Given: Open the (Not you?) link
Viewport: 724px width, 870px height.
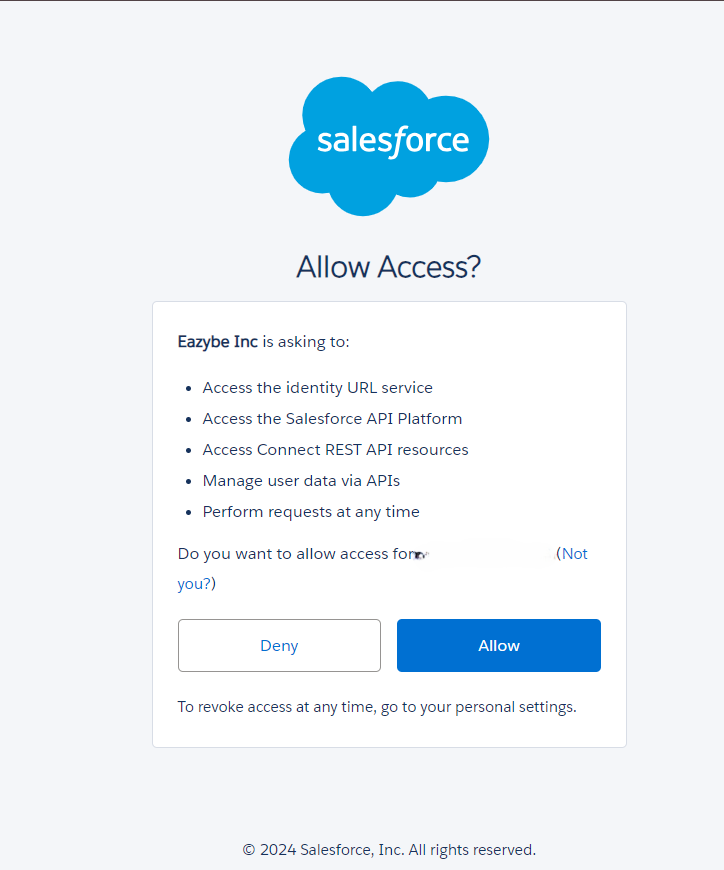Looking at the screenshot, I should coord(573,553).
